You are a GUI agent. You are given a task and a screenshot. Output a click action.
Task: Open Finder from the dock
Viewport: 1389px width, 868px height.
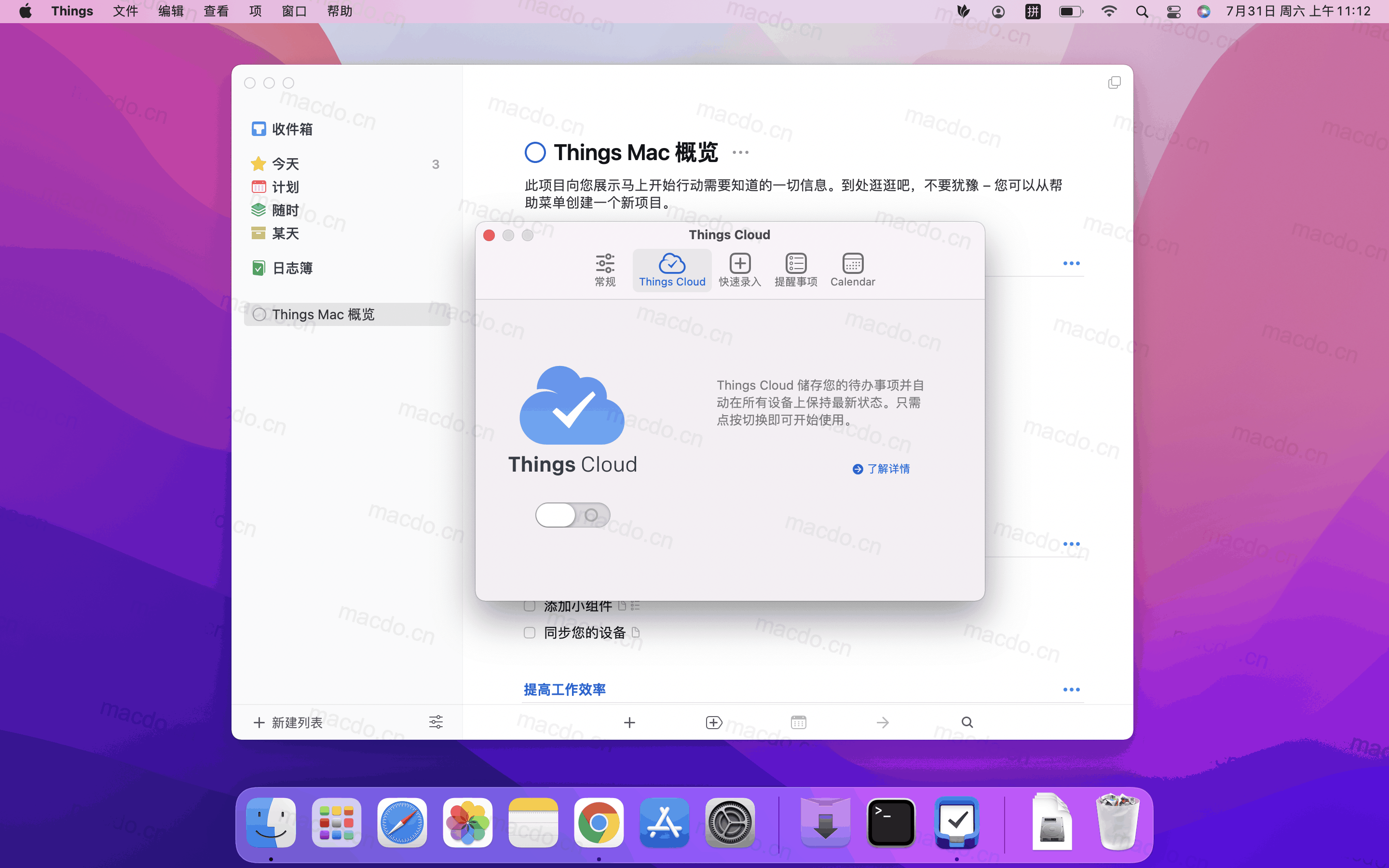tap(271, 823)
